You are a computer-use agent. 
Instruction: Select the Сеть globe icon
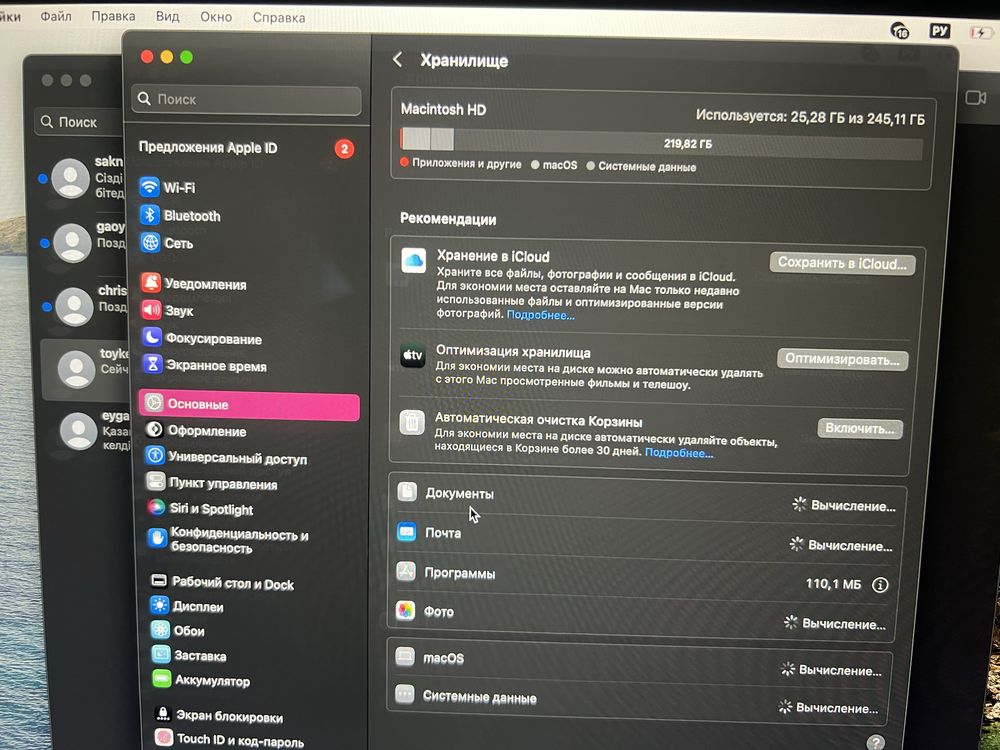click(151, 243)
